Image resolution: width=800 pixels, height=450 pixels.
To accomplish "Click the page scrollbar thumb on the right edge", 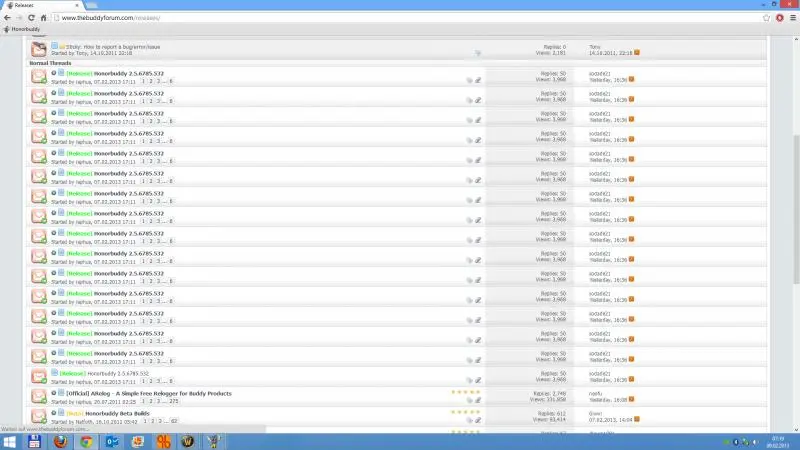I will 796,209.
